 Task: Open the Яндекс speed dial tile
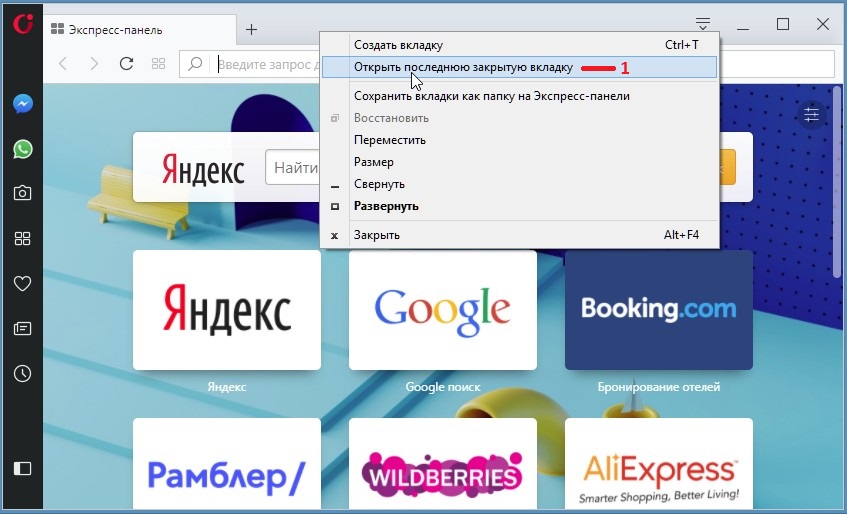[x=227, y=310]
